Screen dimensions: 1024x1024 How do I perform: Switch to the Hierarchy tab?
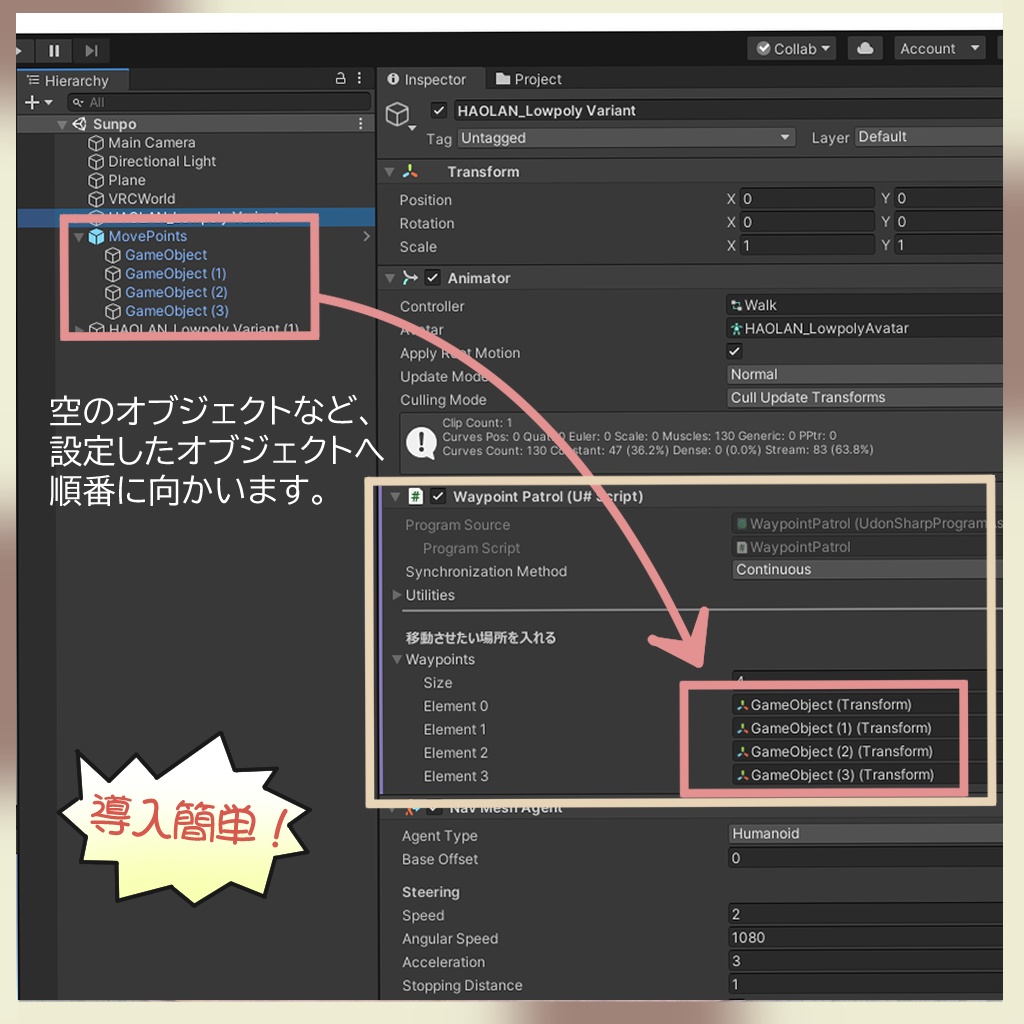(73, 81)
